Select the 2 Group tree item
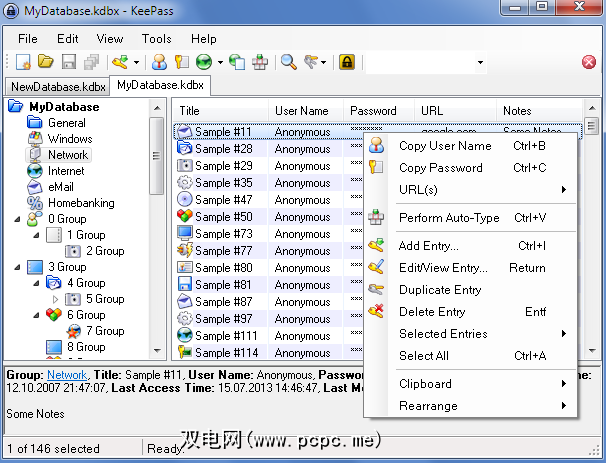Viewport: 606px width, 463px height. tap(105, 251)
